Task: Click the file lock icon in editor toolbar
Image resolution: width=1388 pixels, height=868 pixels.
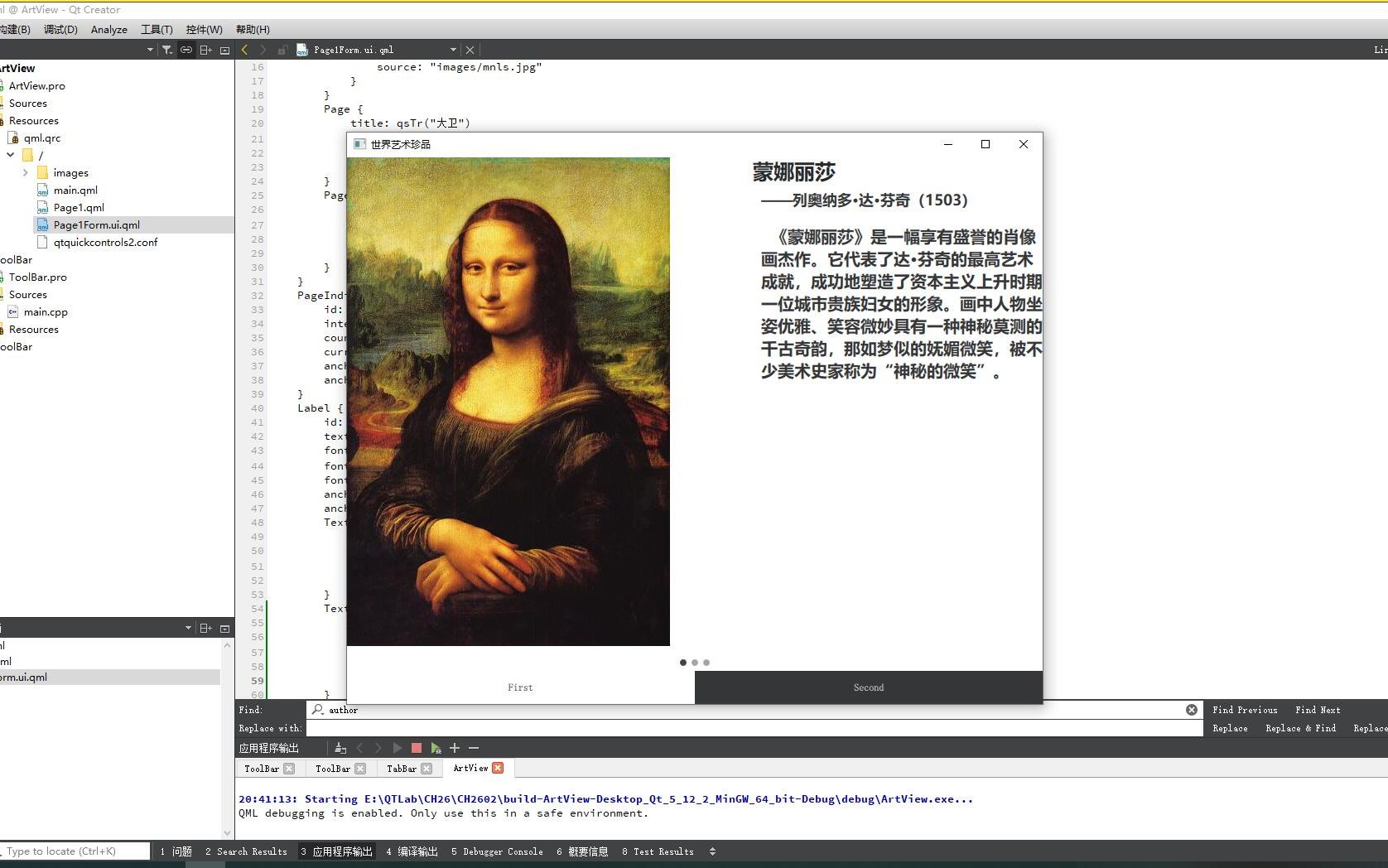Action: 282,50
